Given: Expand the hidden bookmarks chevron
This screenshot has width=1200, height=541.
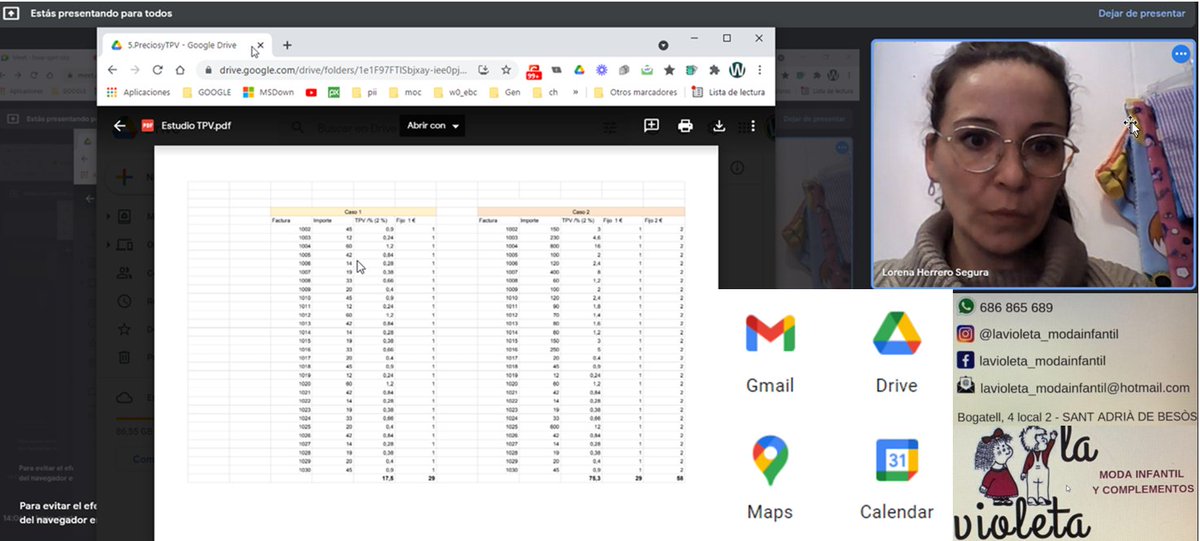Looking at the screenshot, I should [575, 92].
